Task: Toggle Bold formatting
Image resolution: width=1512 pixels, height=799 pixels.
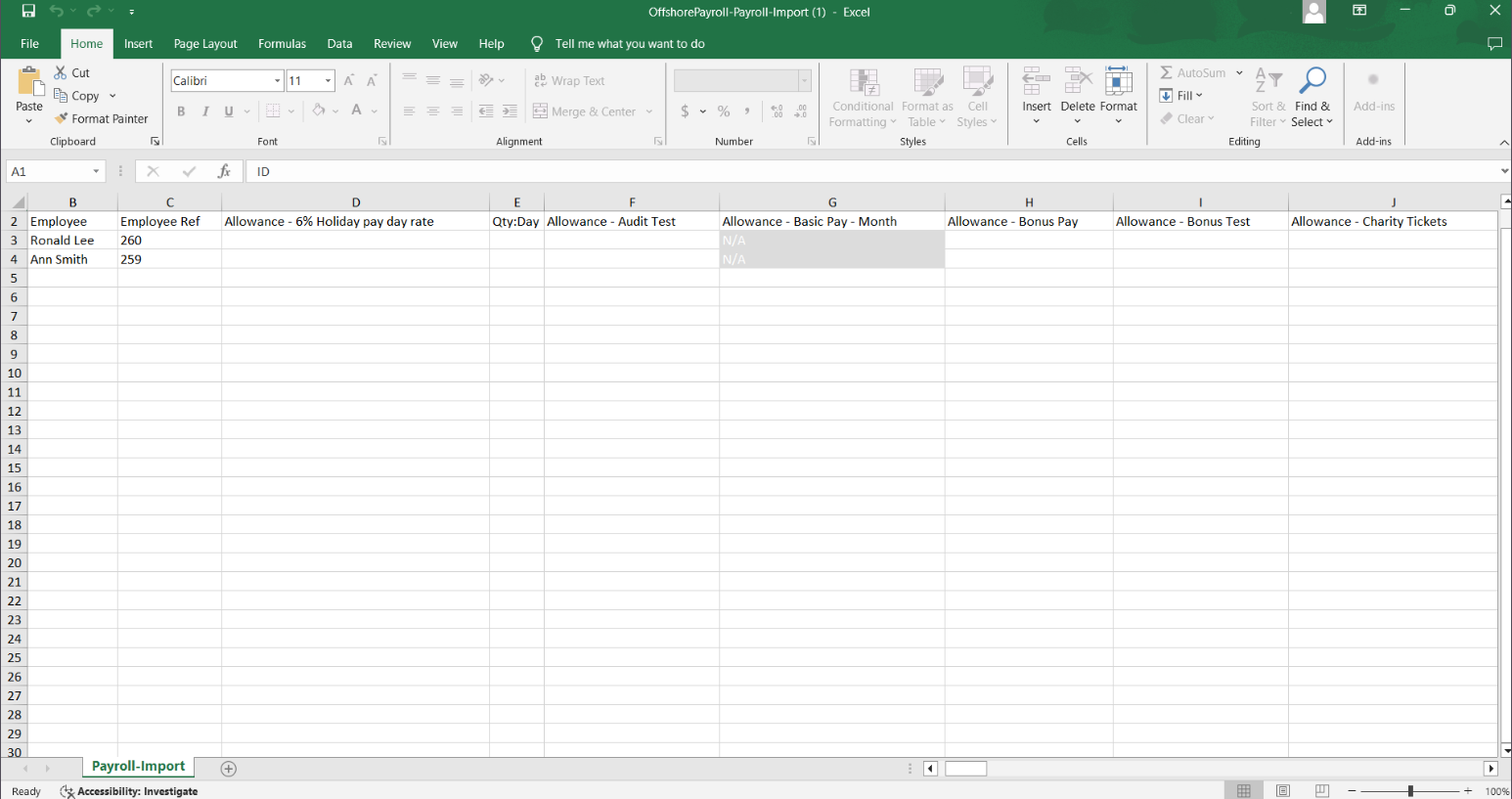Action: click(x=181, y=111)
